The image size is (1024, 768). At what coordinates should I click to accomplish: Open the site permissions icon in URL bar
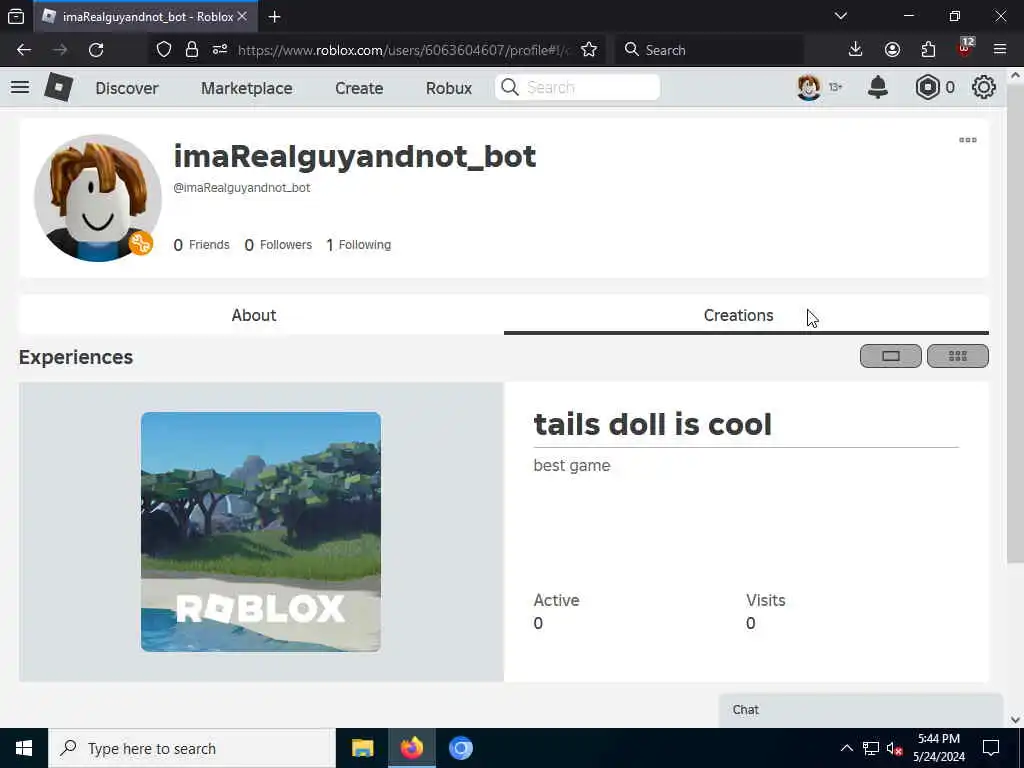(220, 50)
